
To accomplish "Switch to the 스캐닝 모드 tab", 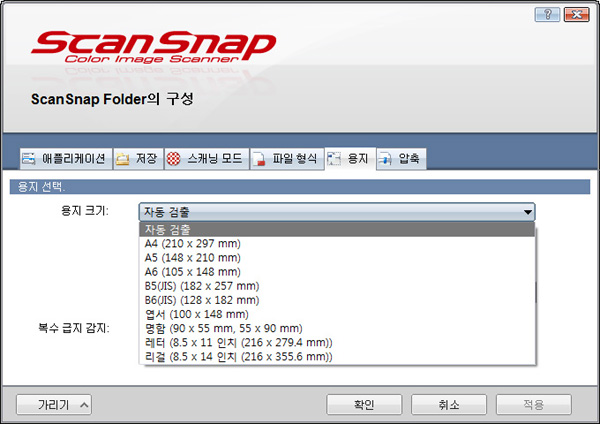I will pos(212,159).
